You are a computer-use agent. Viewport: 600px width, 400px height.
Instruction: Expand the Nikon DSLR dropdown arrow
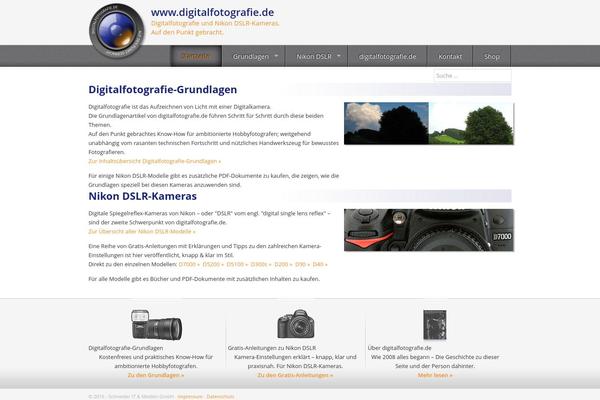click(x=339, y=56)
